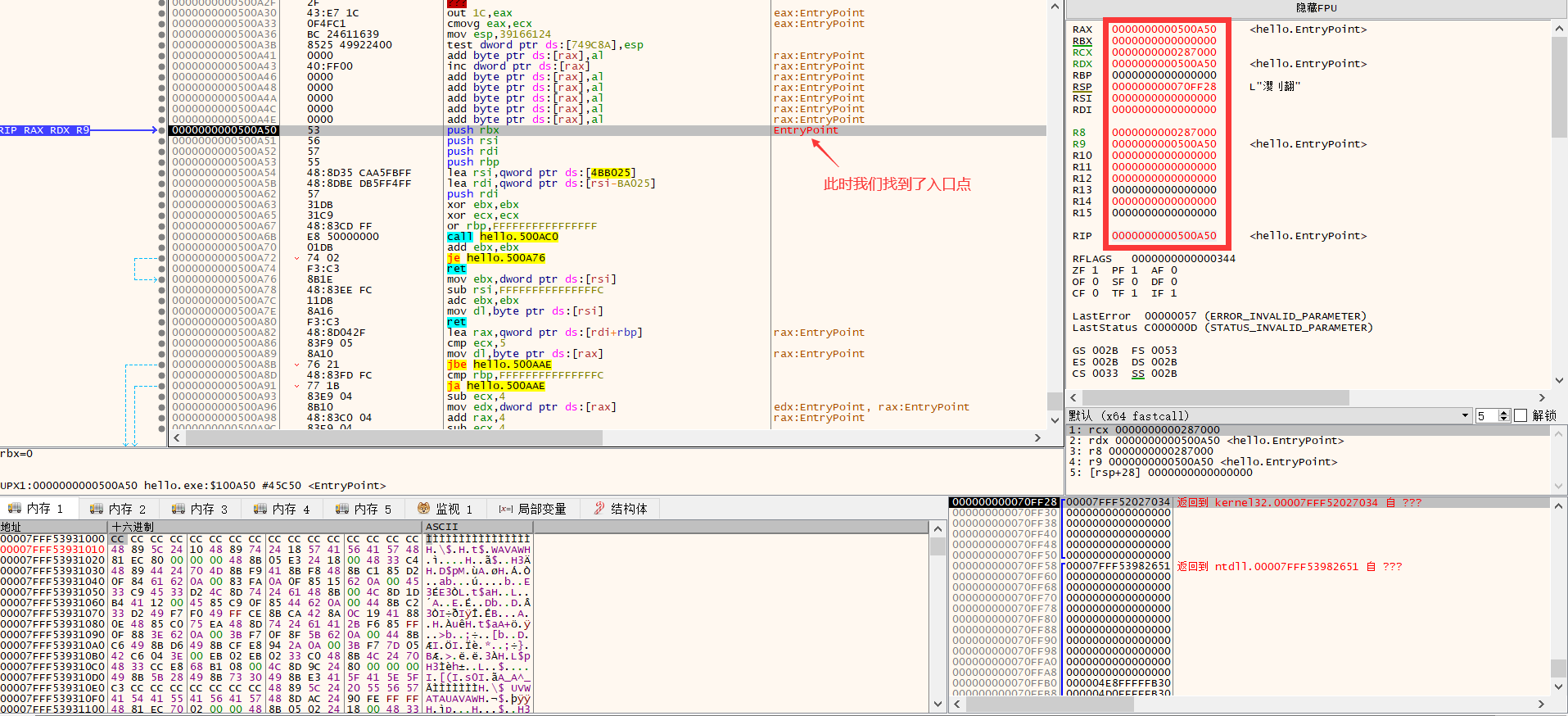Click the disassembly scrollbar down arrow
This screenshot has width=1568, height=716.
(1055, 420)
